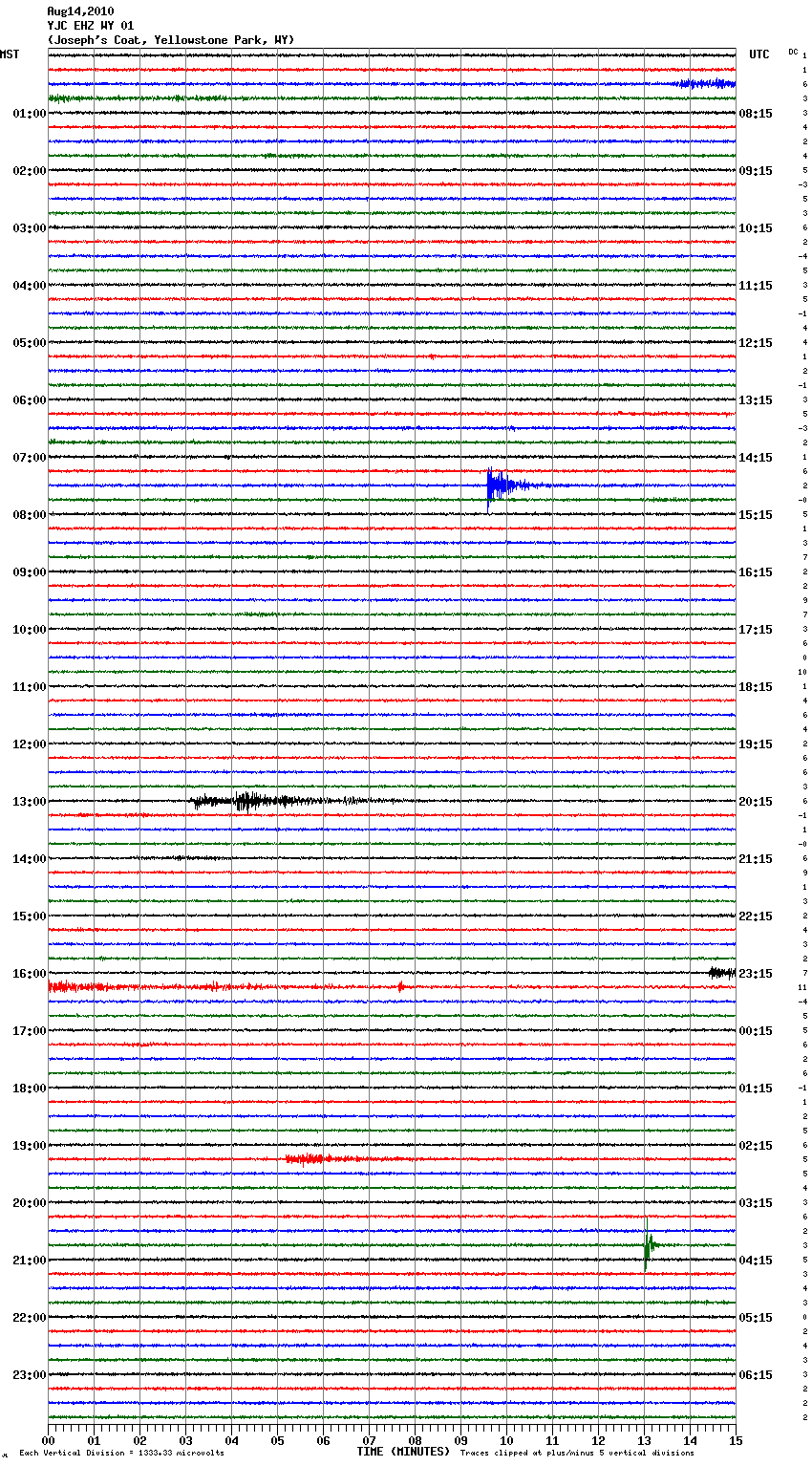This screenshot has height=1466, width=812.
Task: Select the small red spike on the 16:15 trace
Action: pyautogui.click(x=401, y=986)
